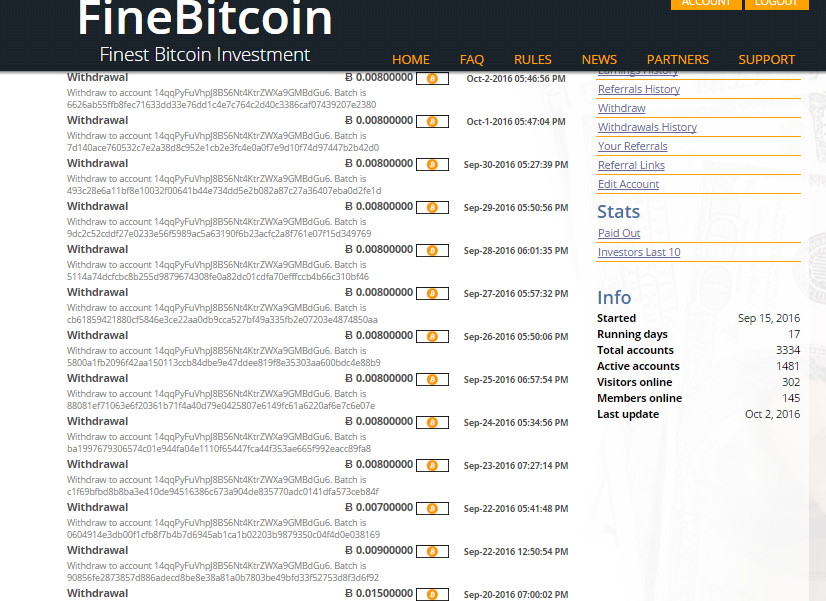Click the amount 0.00900000
The width and height of the screenshot is (826, 601).
[x=379, y=550]
